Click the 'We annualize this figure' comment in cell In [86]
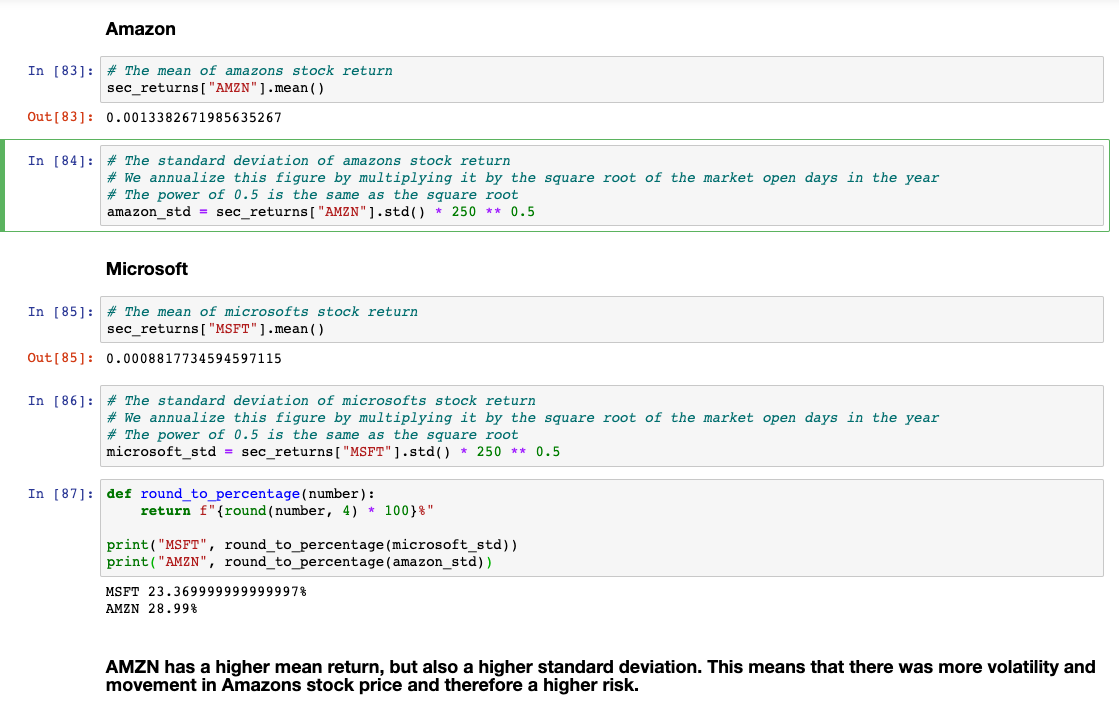Screen dimensions: 1119x703 click(x=523, y=418)
